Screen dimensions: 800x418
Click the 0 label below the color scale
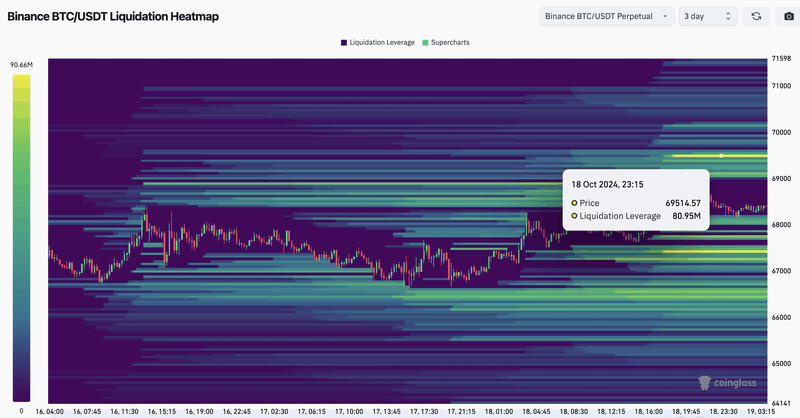pyautogui.click(x=21, y=411)
